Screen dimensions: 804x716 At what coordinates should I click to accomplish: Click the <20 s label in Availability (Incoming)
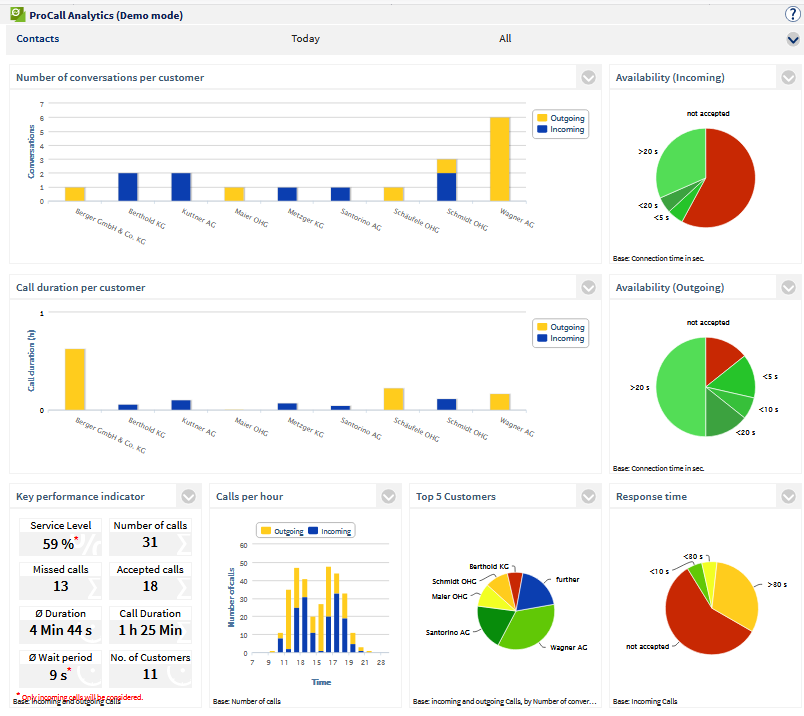tap(648, 205)
